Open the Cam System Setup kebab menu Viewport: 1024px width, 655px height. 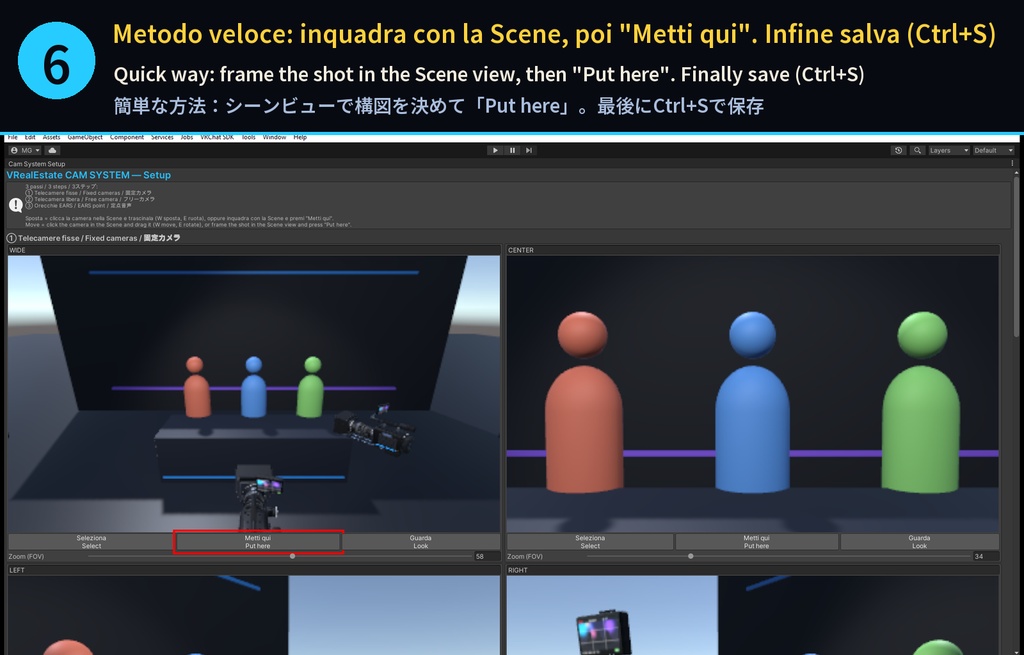tap(1012, 164)
